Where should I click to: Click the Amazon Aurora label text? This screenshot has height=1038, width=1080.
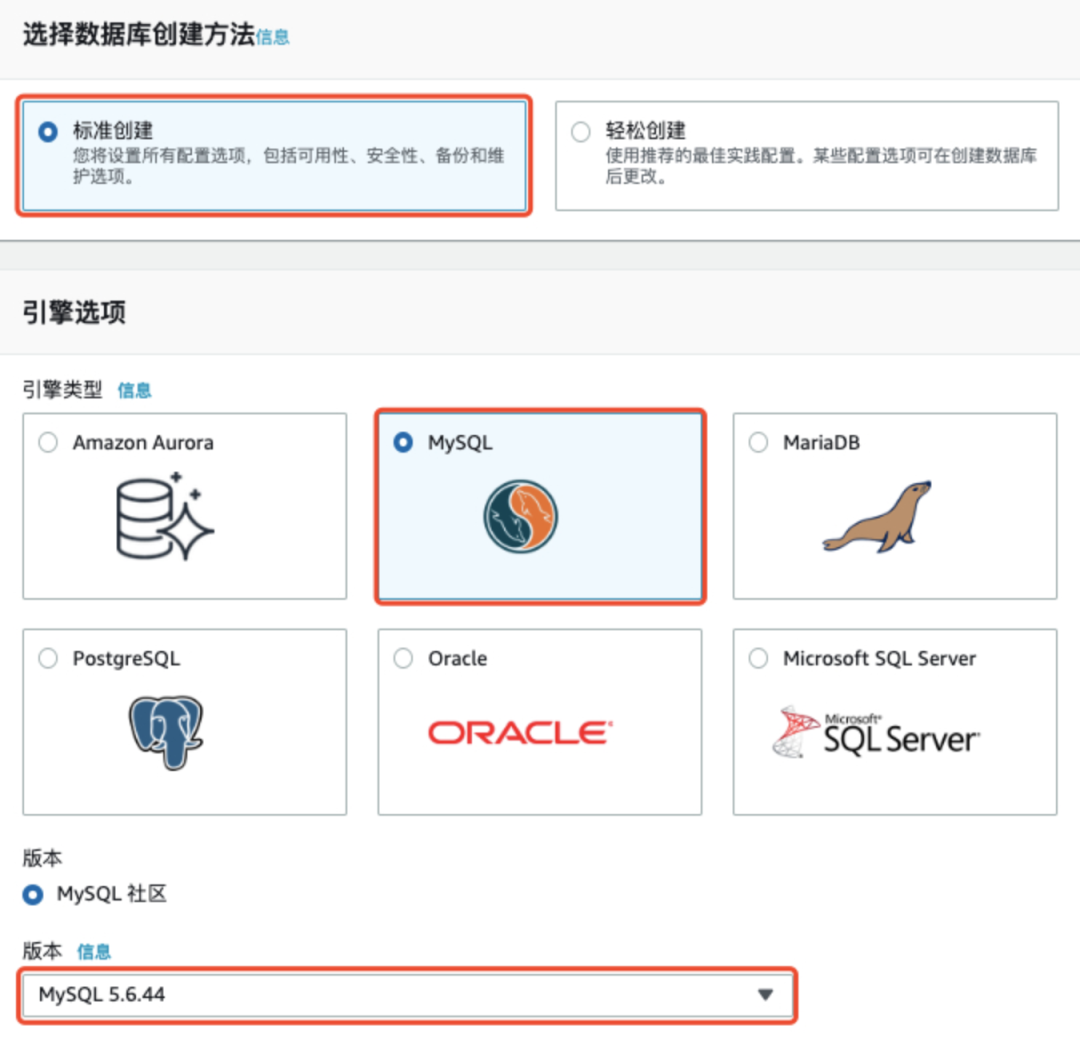pyautogui.click(x=143, y=442)
